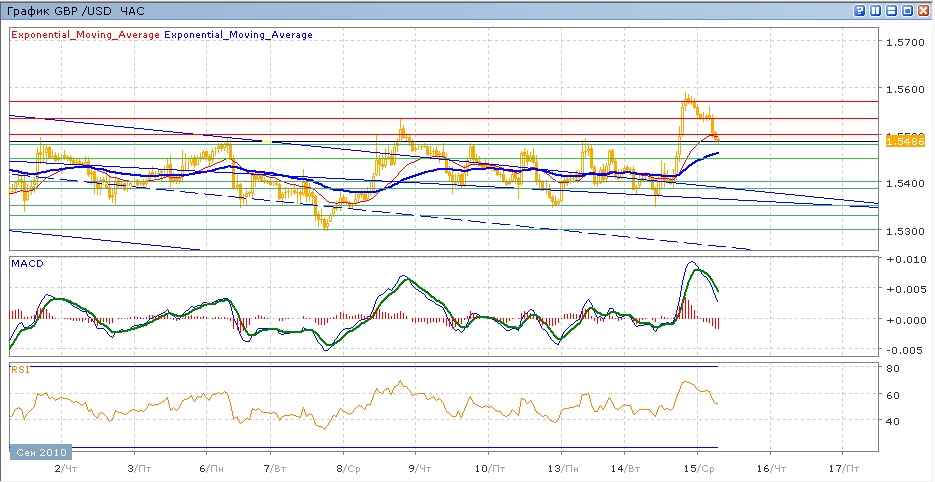Click the orange 1.5486 current price tag
Screen dimensions: 935x482
[904, 142]
